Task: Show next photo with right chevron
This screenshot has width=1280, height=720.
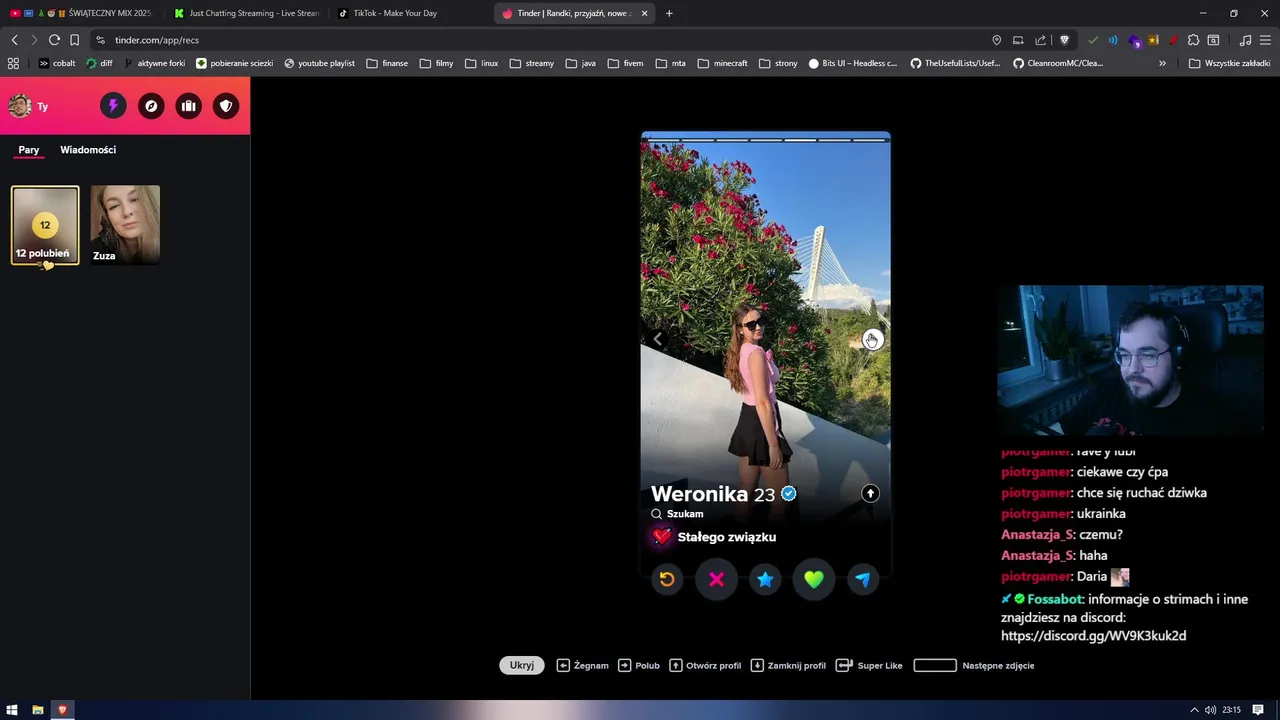Action: (873, 340)
